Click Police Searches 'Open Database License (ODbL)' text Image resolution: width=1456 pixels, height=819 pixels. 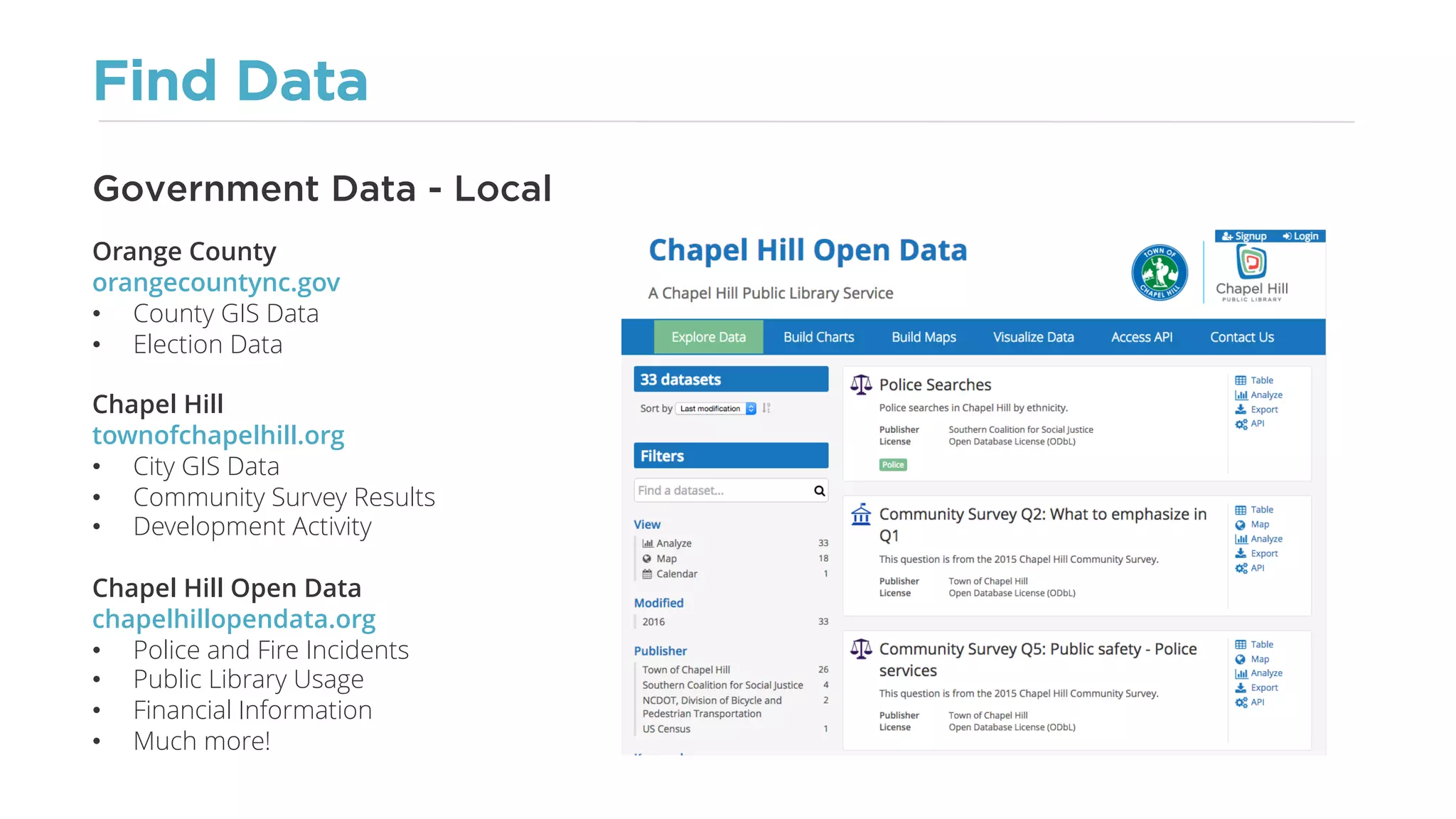coord(1012,441)
